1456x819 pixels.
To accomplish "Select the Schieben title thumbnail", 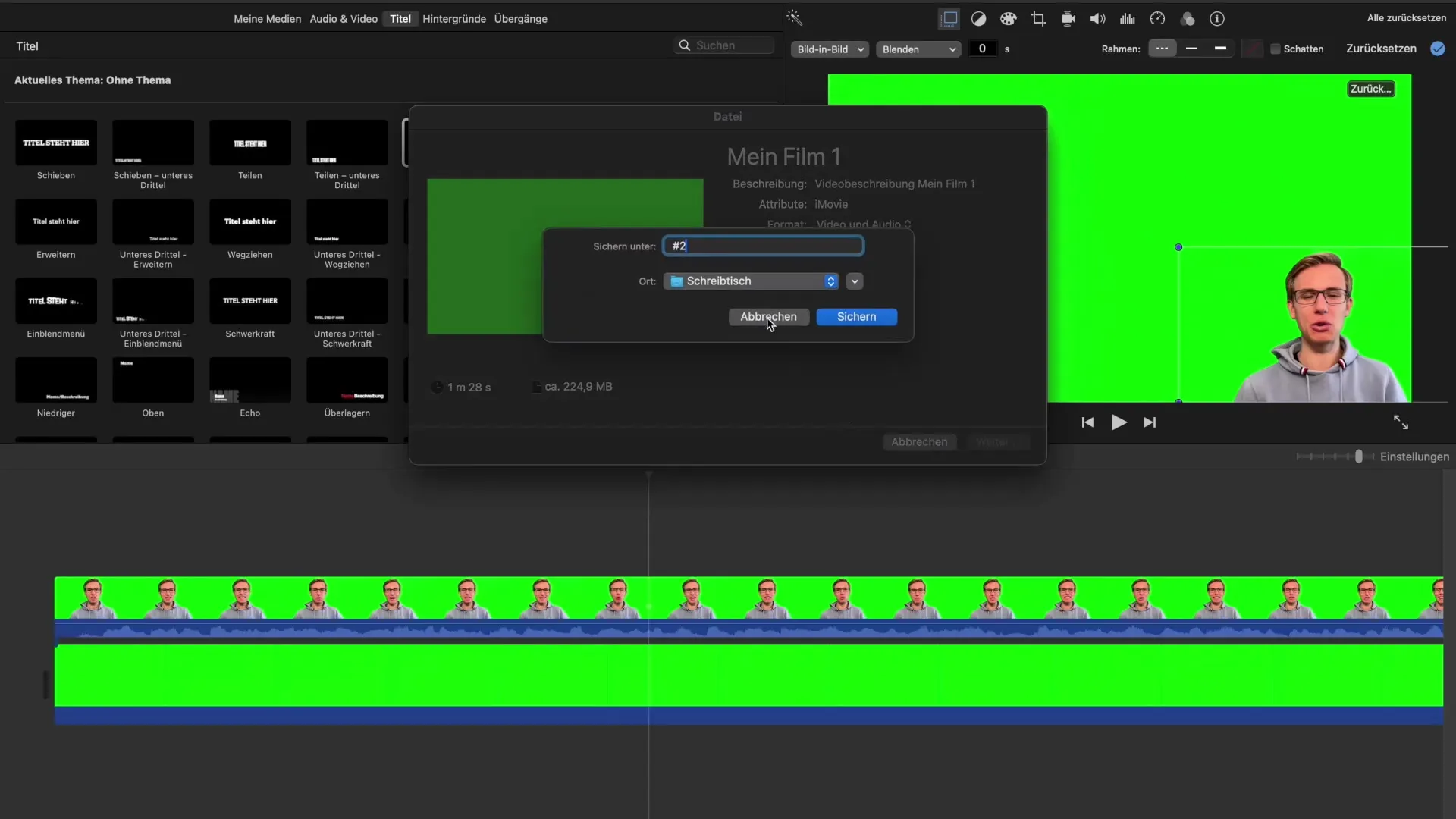I will (56, 143).
